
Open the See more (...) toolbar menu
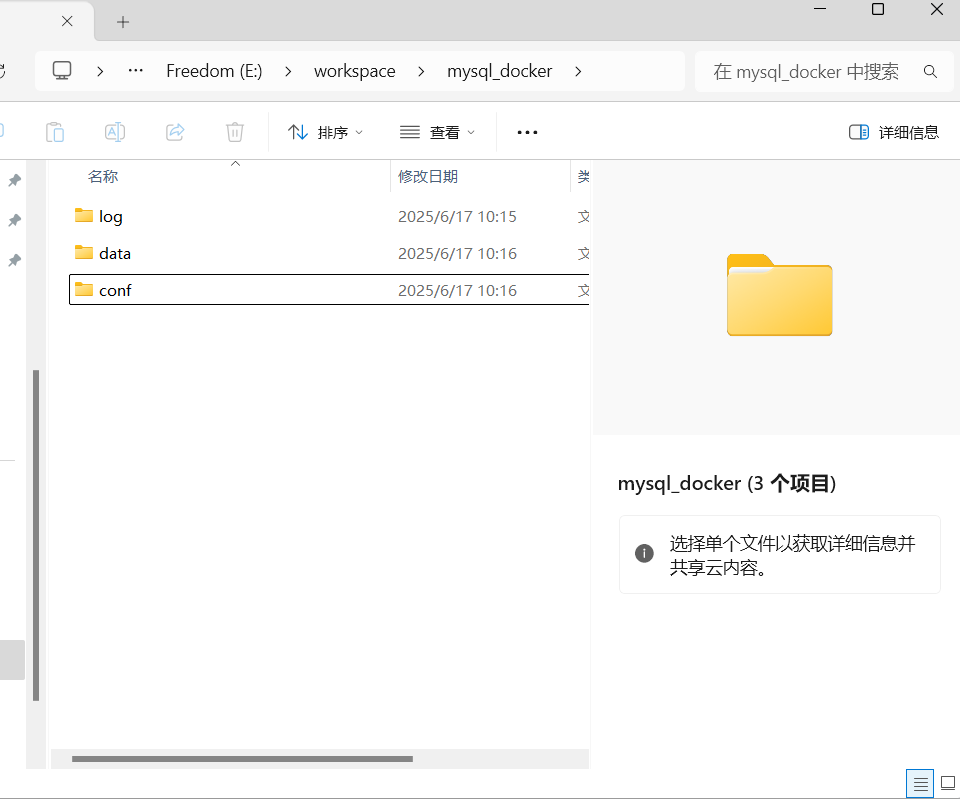coord(527,131)
